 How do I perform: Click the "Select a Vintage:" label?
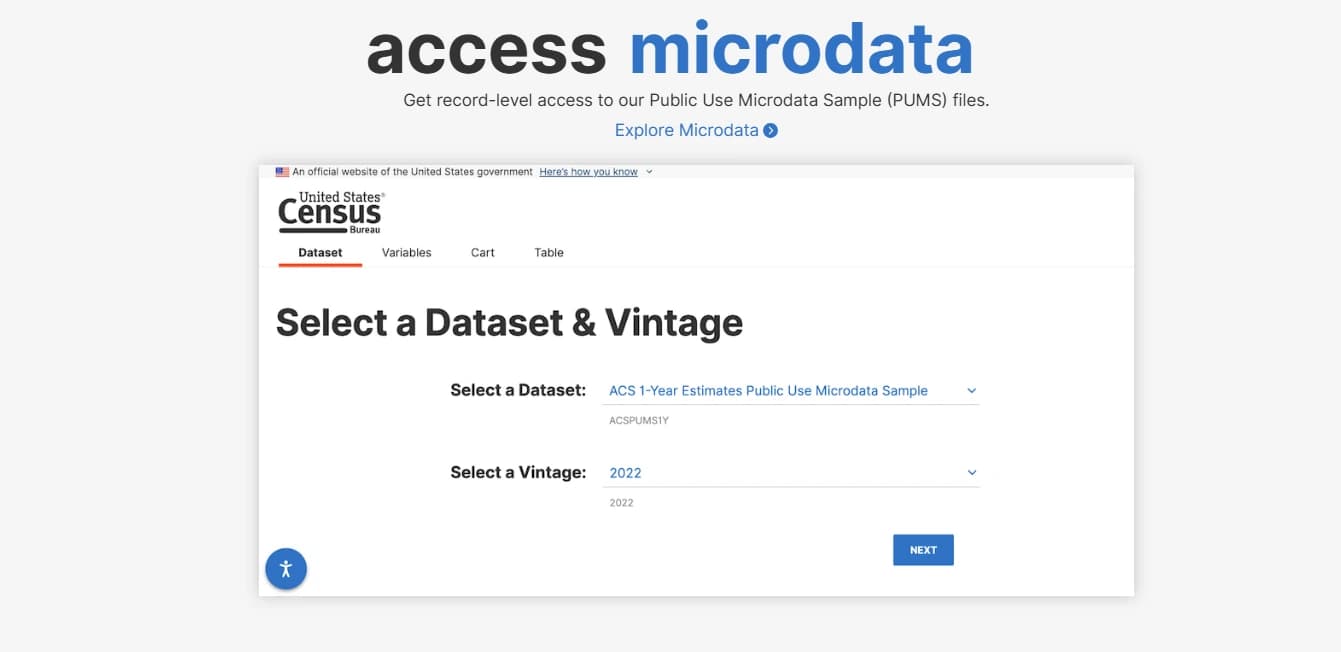(518, 473)
